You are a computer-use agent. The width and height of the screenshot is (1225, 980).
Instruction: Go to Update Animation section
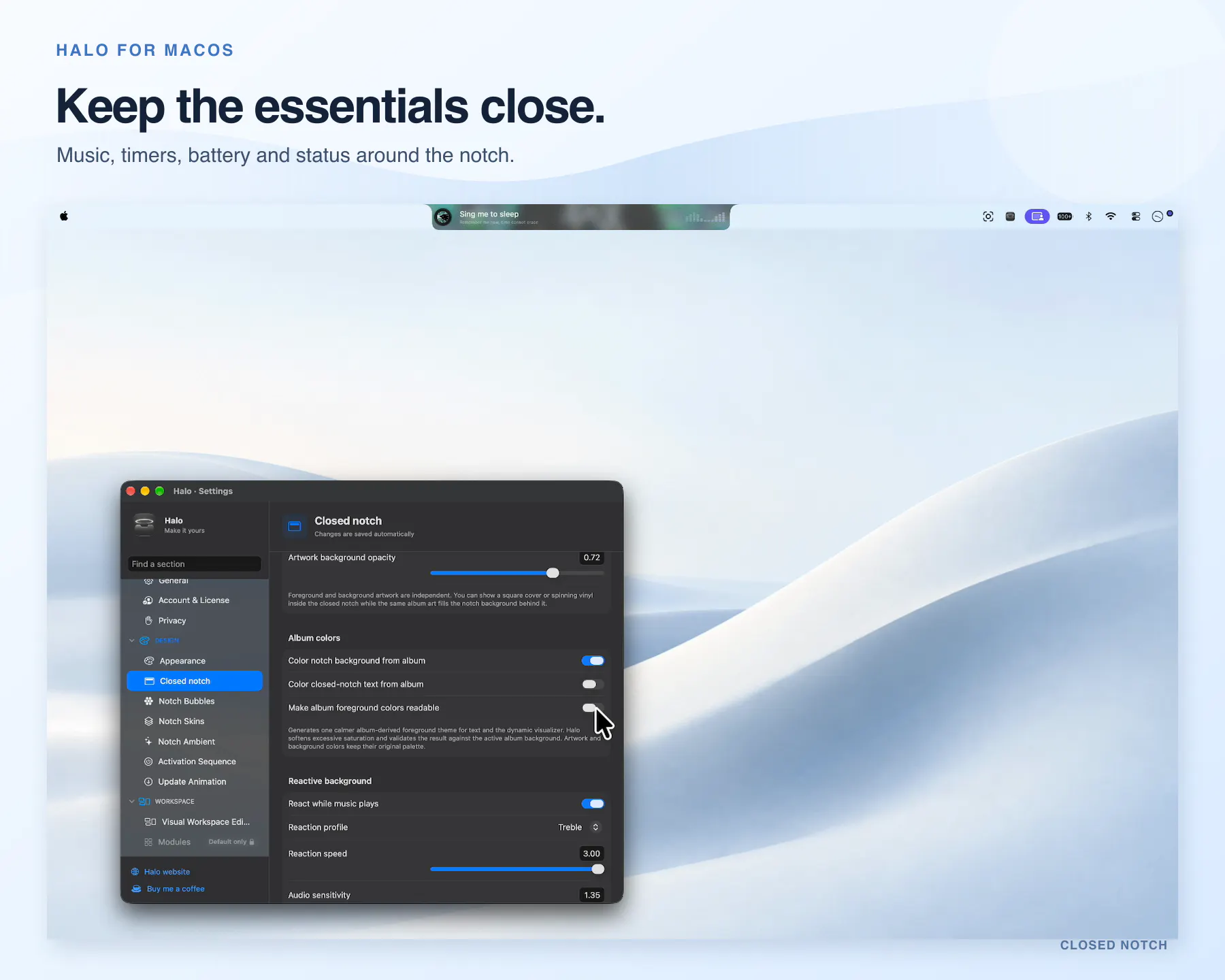point(195,782)
